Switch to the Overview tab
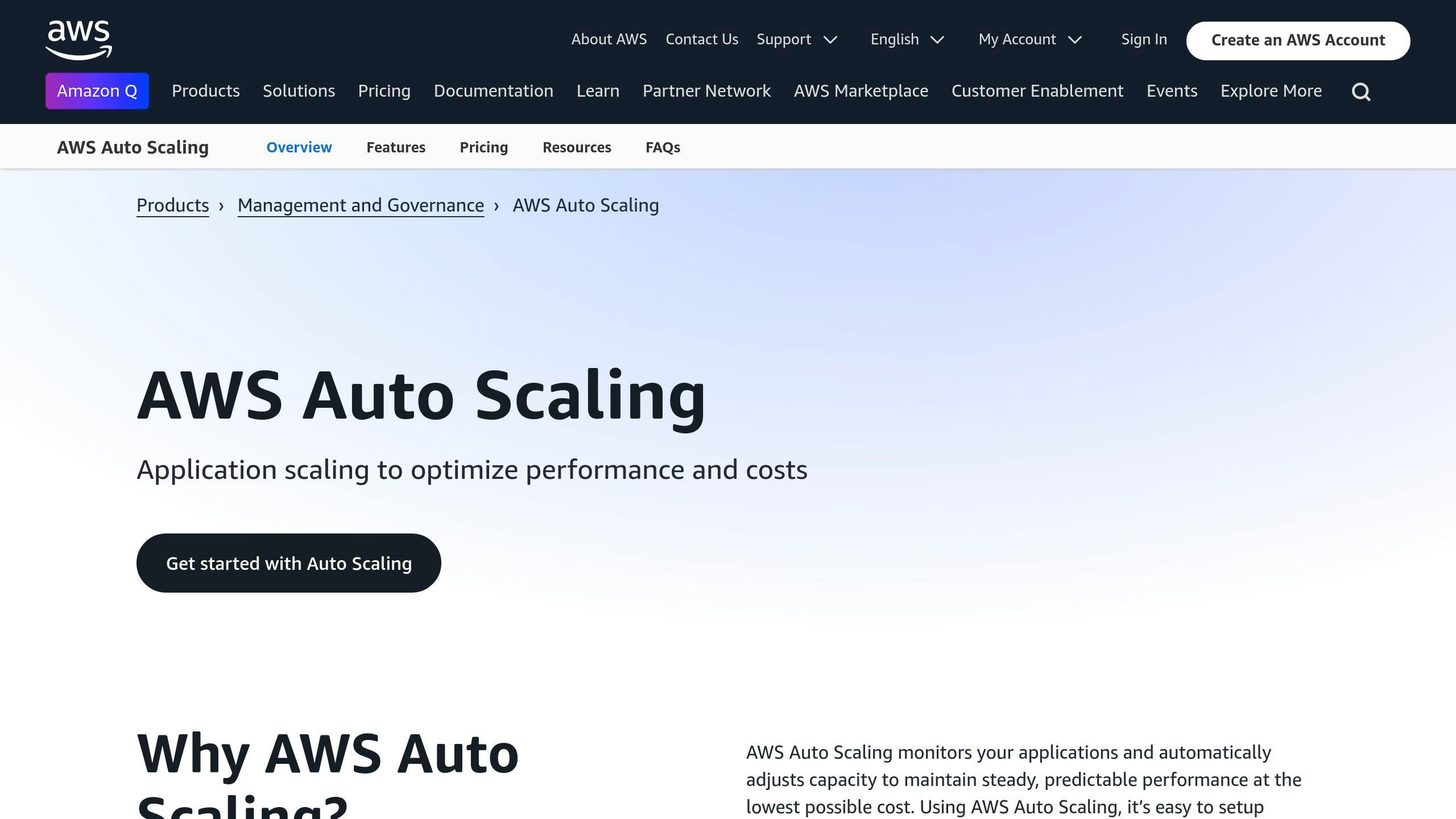 coord(299,147)
